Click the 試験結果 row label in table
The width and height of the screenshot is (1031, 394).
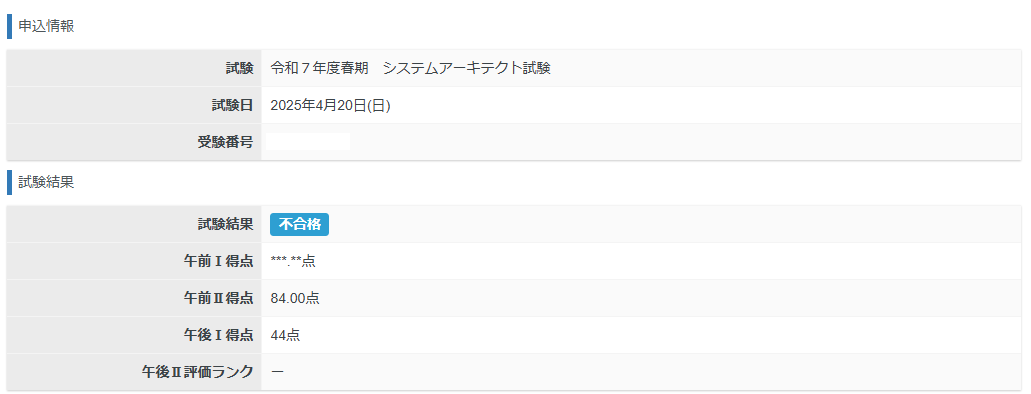click(226, 224)
